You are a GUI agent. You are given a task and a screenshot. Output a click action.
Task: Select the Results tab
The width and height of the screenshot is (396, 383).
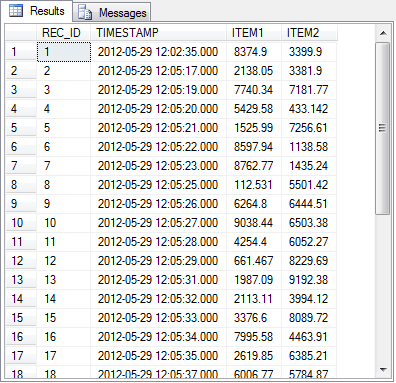pyautogui.click(x=37, y=11)
